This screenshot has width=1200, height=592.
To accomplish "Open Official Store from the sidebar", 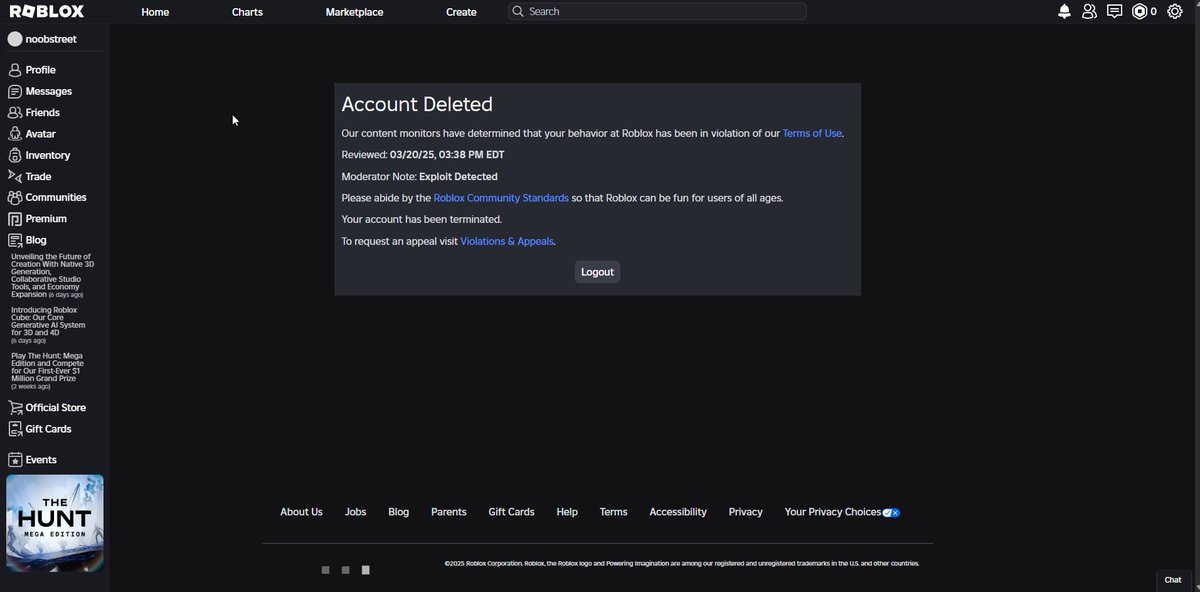I will tap(47, 408).
